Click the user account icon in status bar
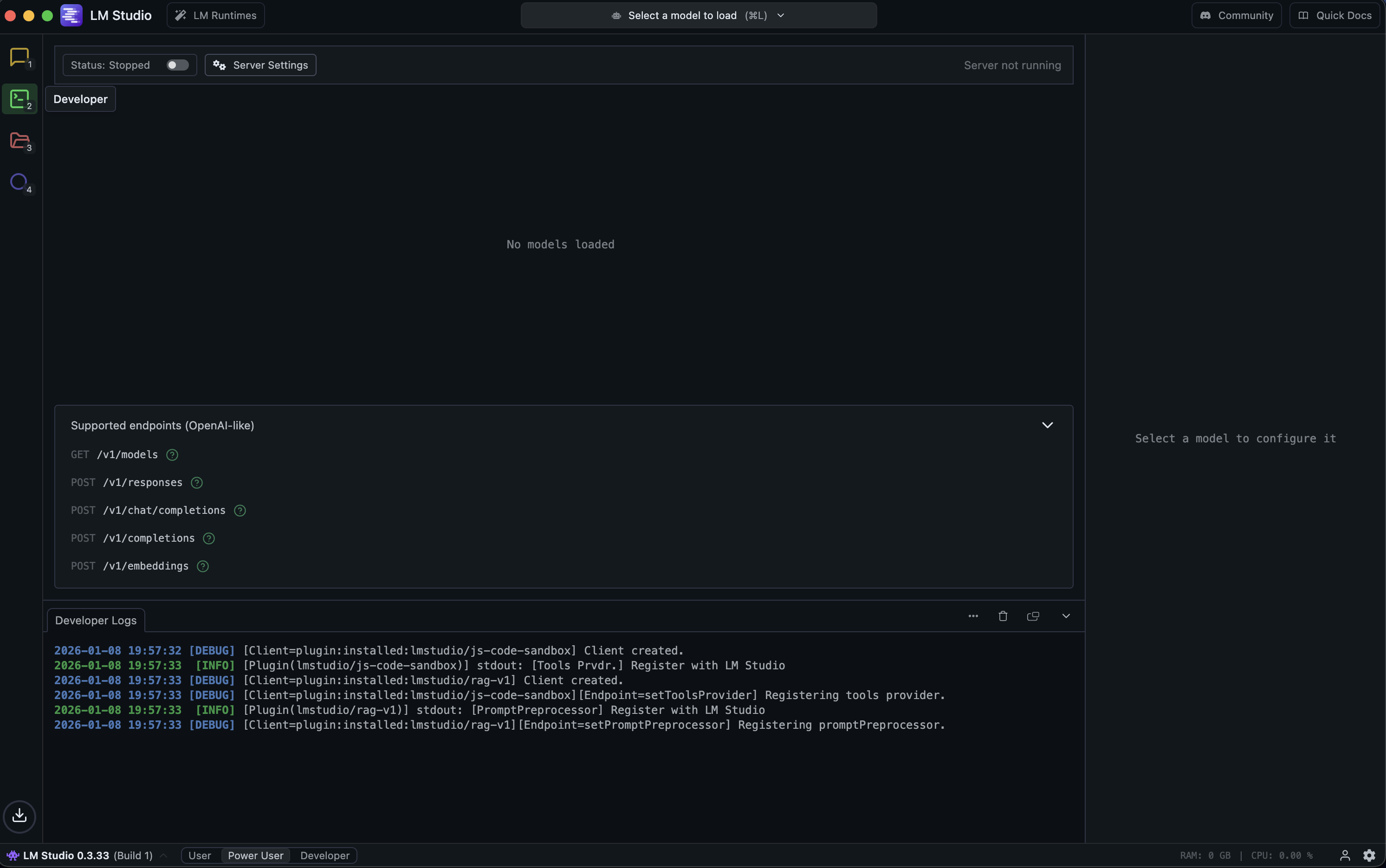The height and width of the screenshot is (868, 1386). tap(1345, 855)
